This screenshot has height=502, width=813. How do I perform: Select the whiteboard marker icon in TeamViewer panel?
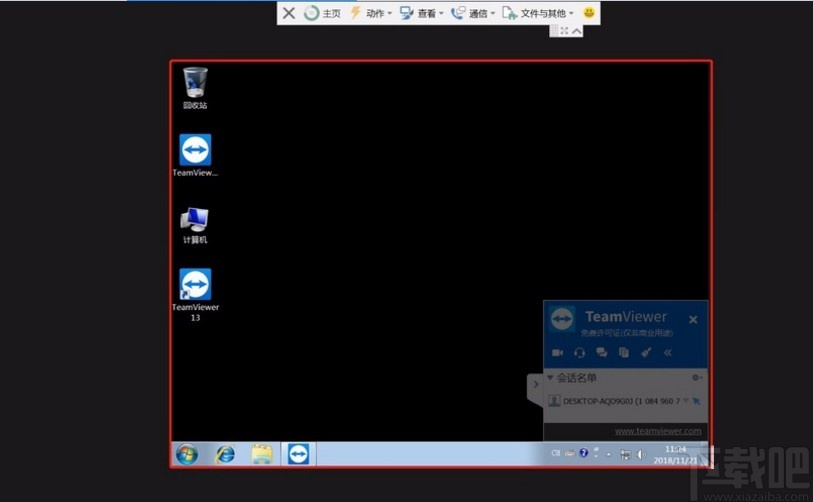tap(646, 352)
